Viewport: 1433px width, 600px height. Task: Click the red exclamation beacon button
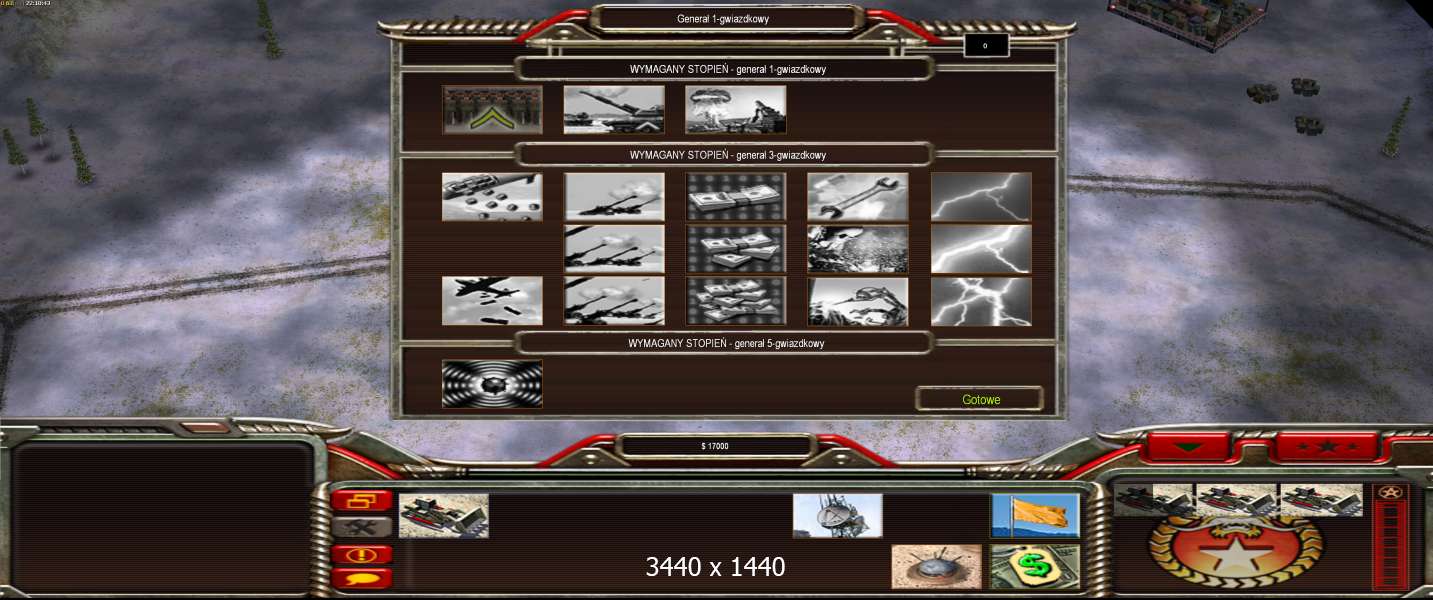pos(362,554)
